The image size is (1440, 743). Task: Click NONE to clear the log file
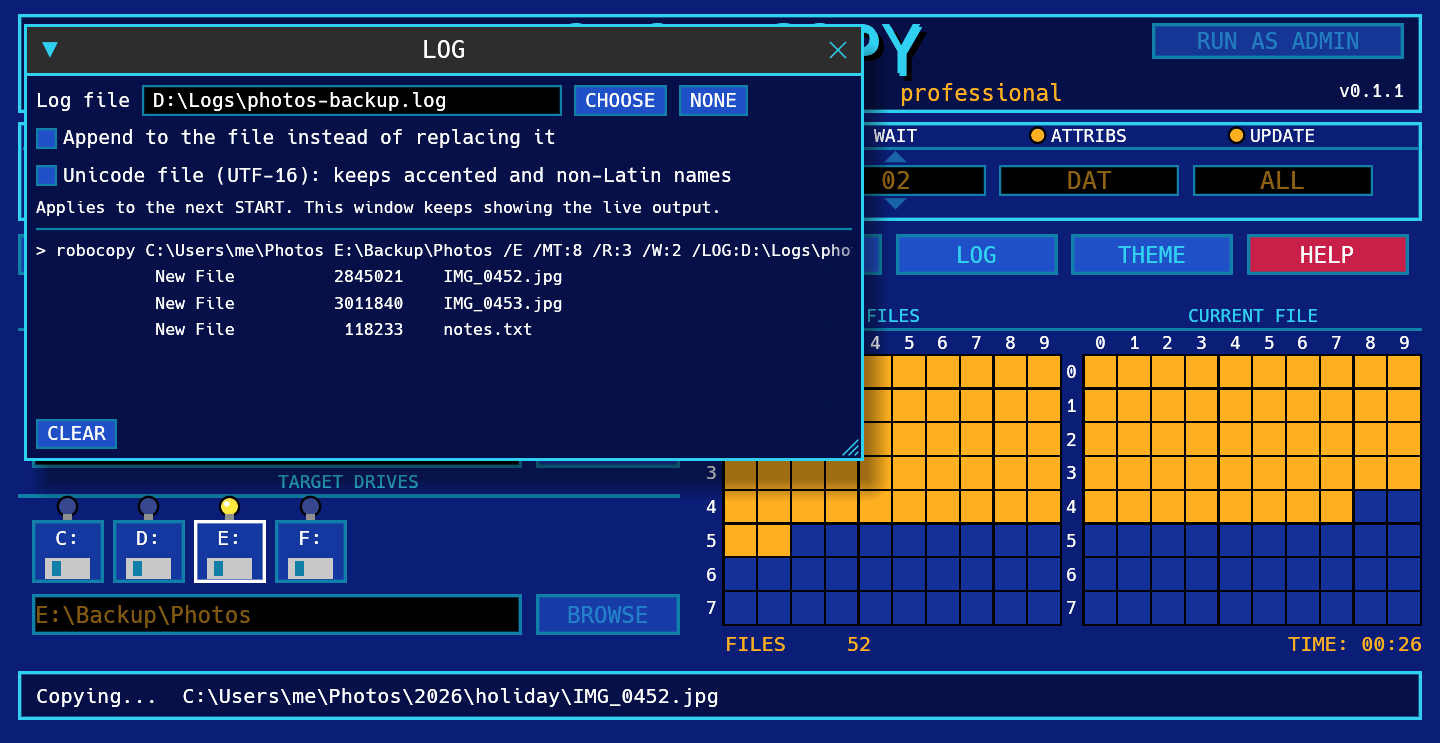click(713, 100)
